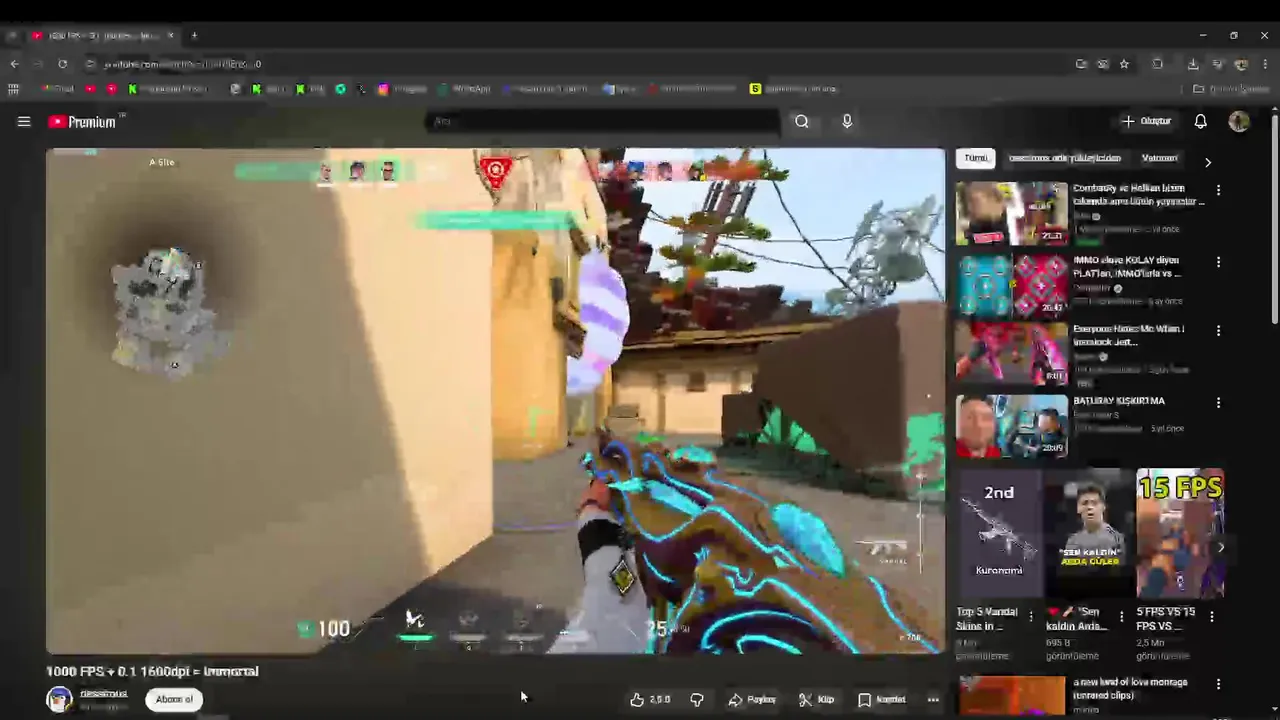The width and height of the screenshot is (1280, 720).
Task: Open the 15 FPS Shorts thumbnail
Action: 1180,533
